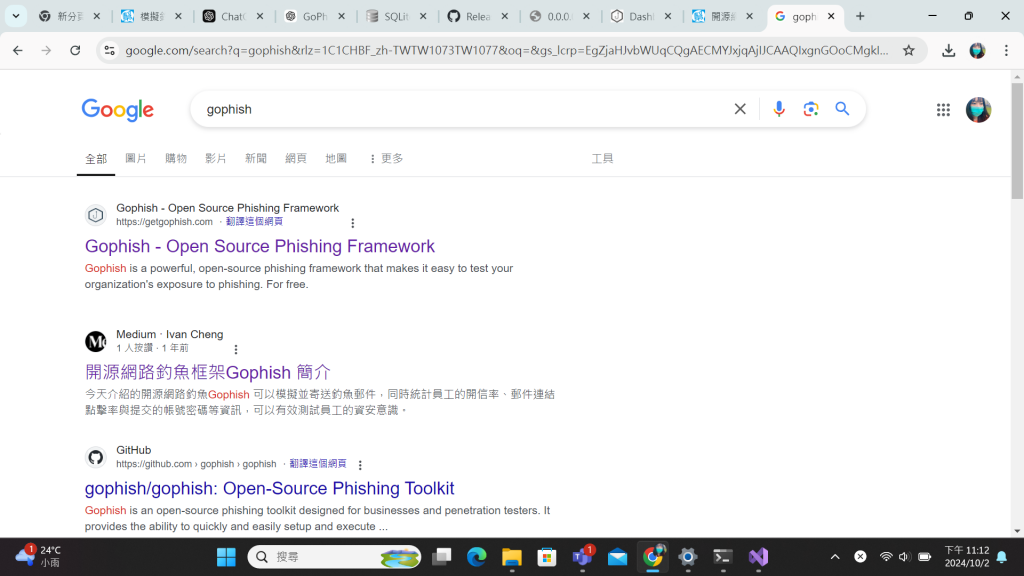Bookmark this page with the star icon
Screen dimensions: 1024x576
pyautogui.click(x=908, y=50)
